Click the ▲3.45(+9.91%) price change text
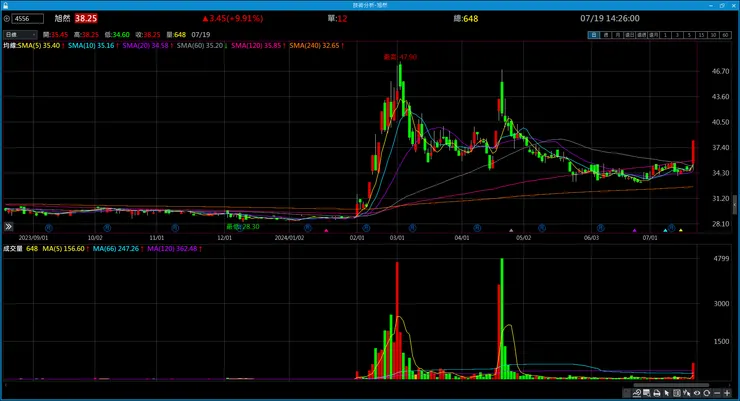The width and height of the screenshot is (740, 401). (233, 18)
